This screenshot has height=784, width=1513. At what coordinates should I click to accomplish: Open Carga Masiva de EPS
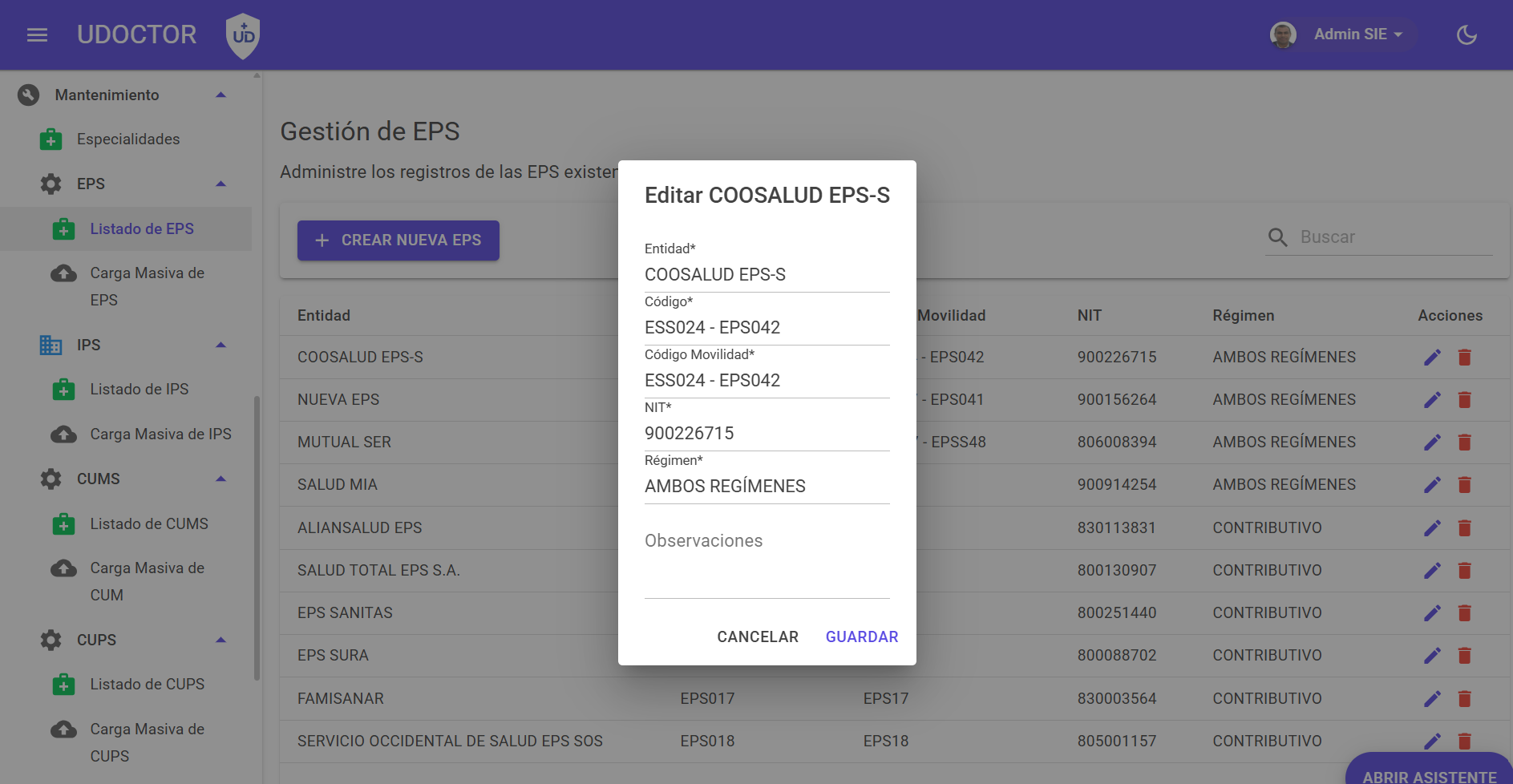coord(148,286)
